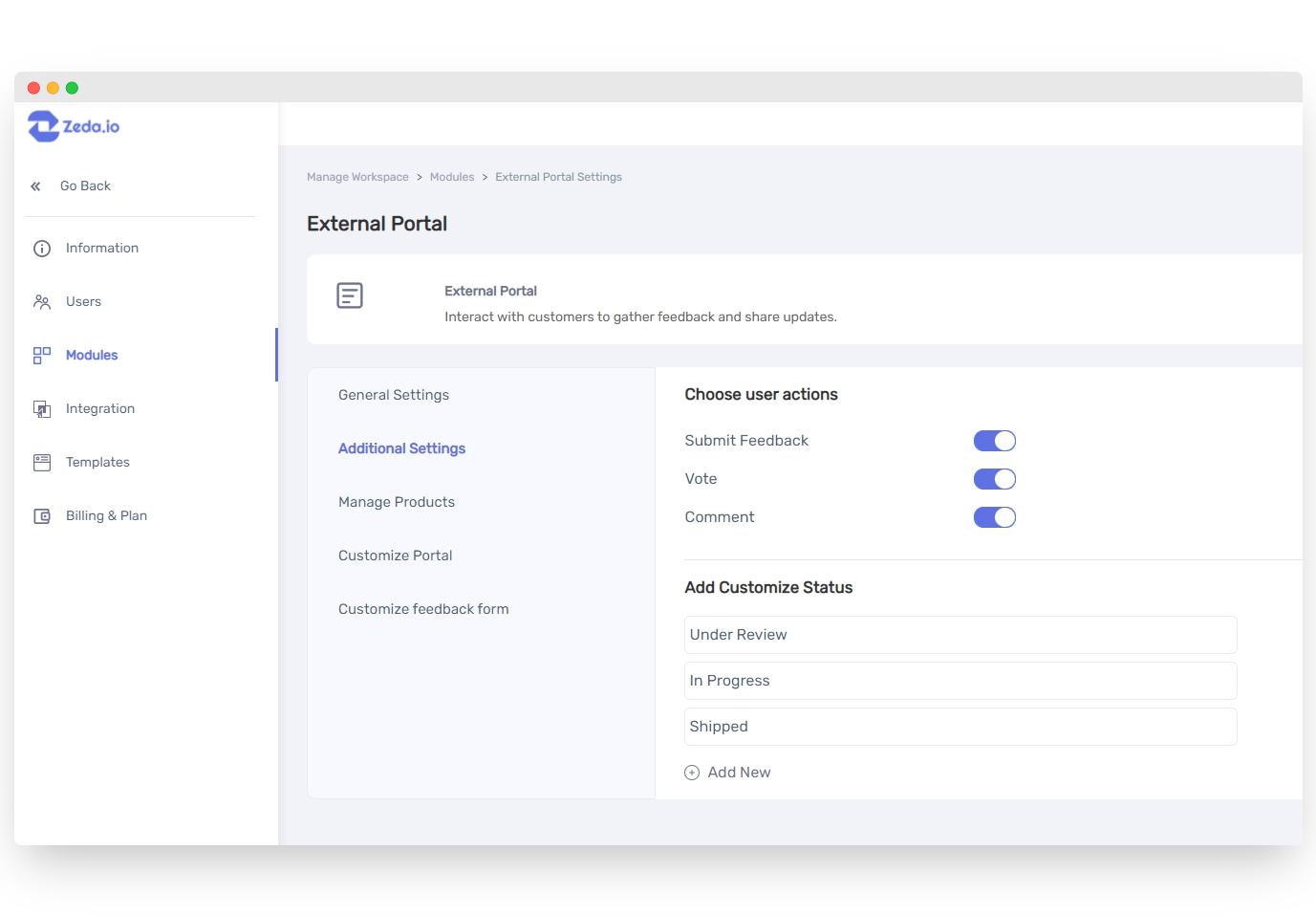
Task: Switch to General Settings tab
Action: tap(393, 394)
